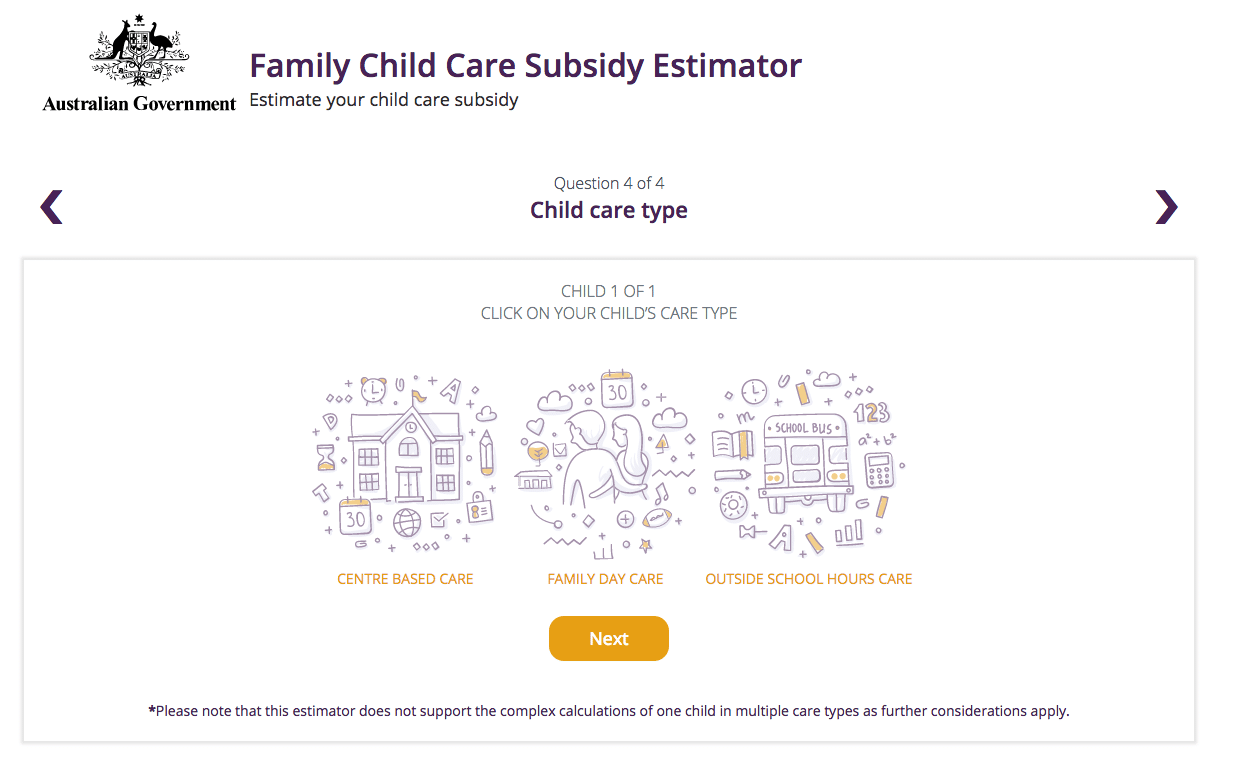Click the alarm clock doodle above the school building
Viewport: 1248px width, 782px height.
point(374,389)
